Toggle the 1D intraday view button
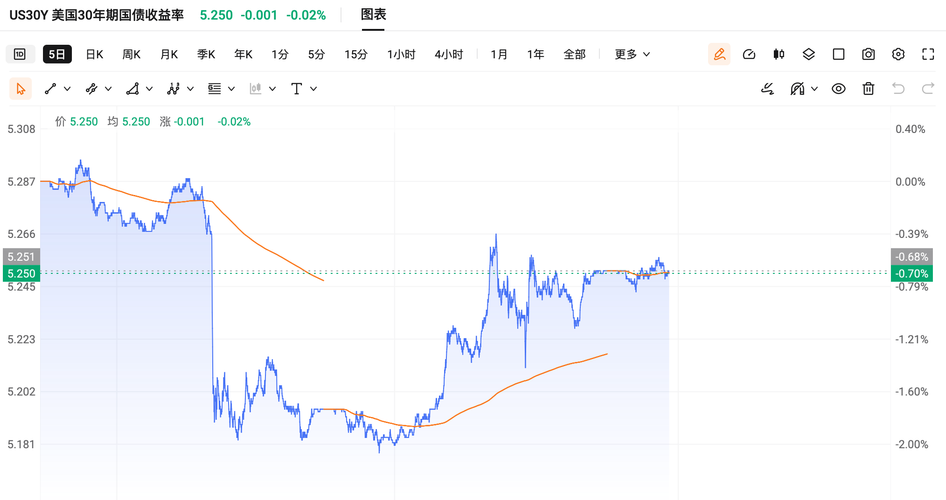 (x=20, y=54)
